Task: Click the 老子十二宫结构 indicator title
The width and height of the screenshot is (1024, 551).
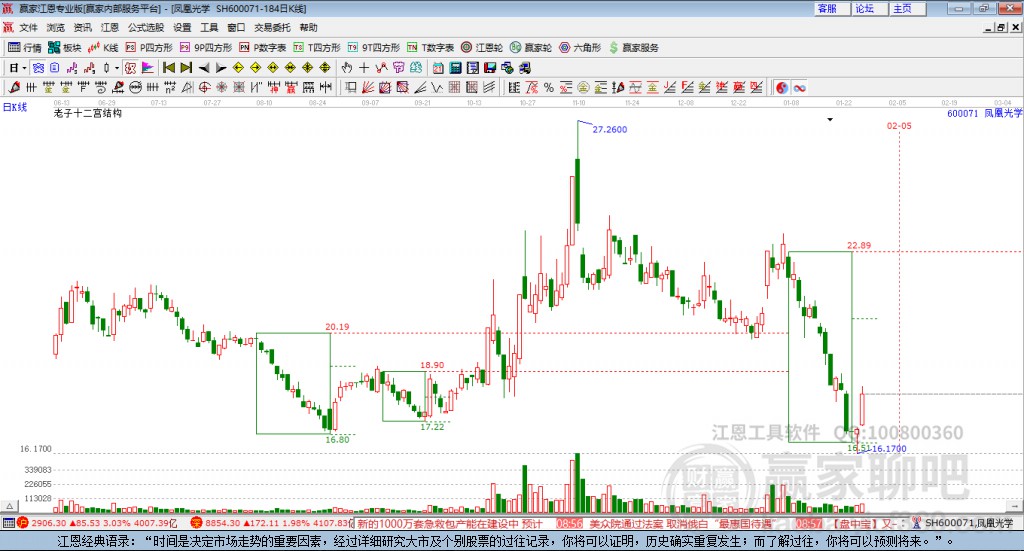Action: pyautogui.click(x=88, y=113)
